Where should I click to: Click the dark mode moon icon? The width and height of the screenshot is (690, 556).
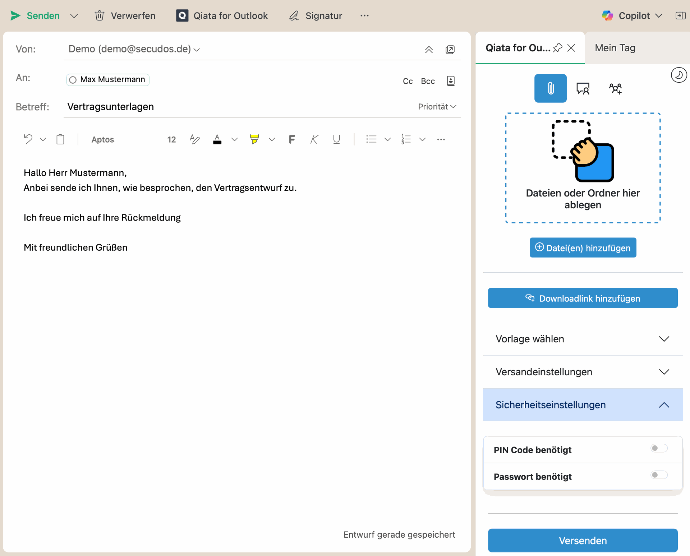pyautogui.click(x=678, y=74)
